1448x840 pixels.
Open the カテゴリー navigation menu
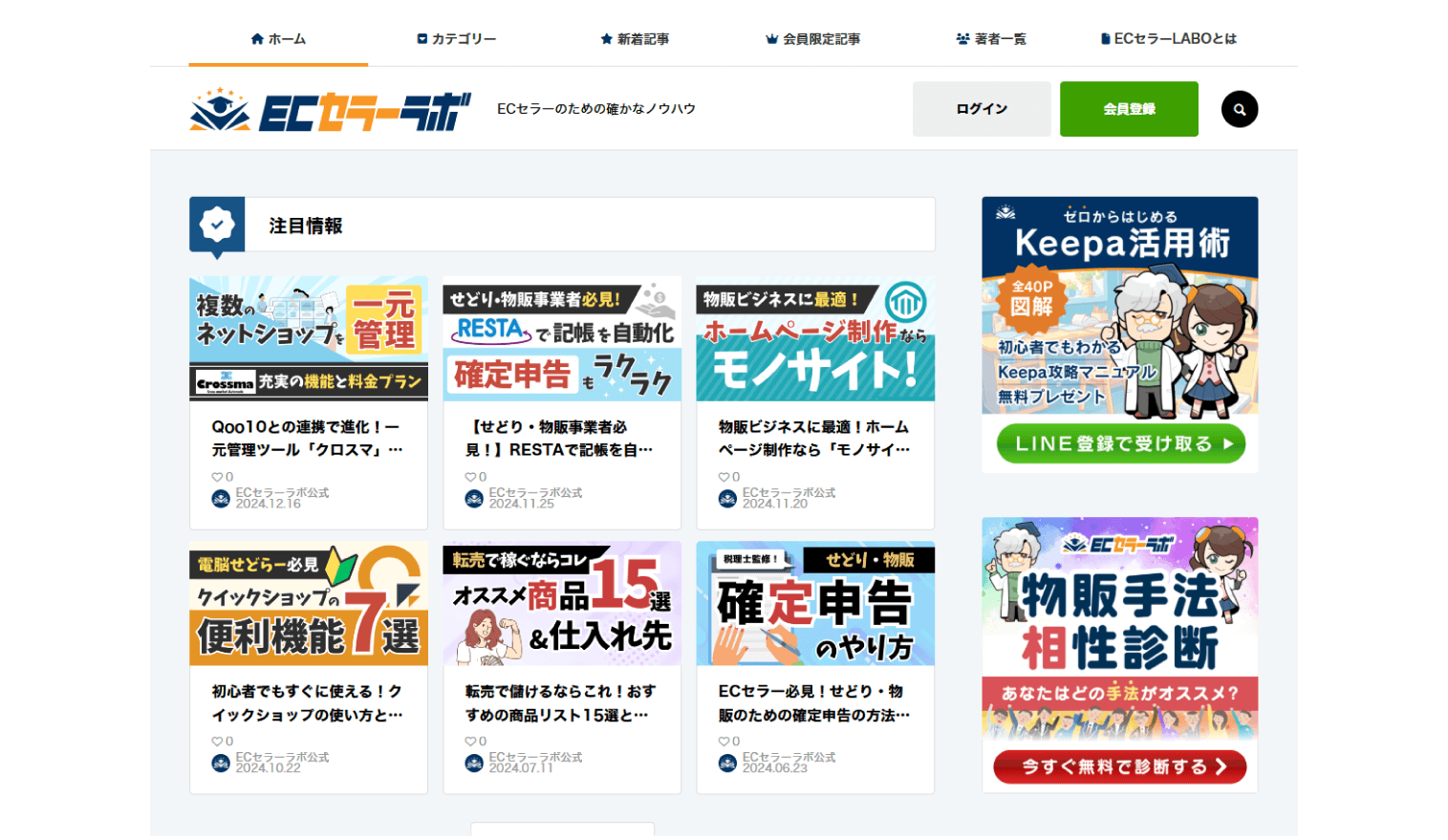coord(457,39)
